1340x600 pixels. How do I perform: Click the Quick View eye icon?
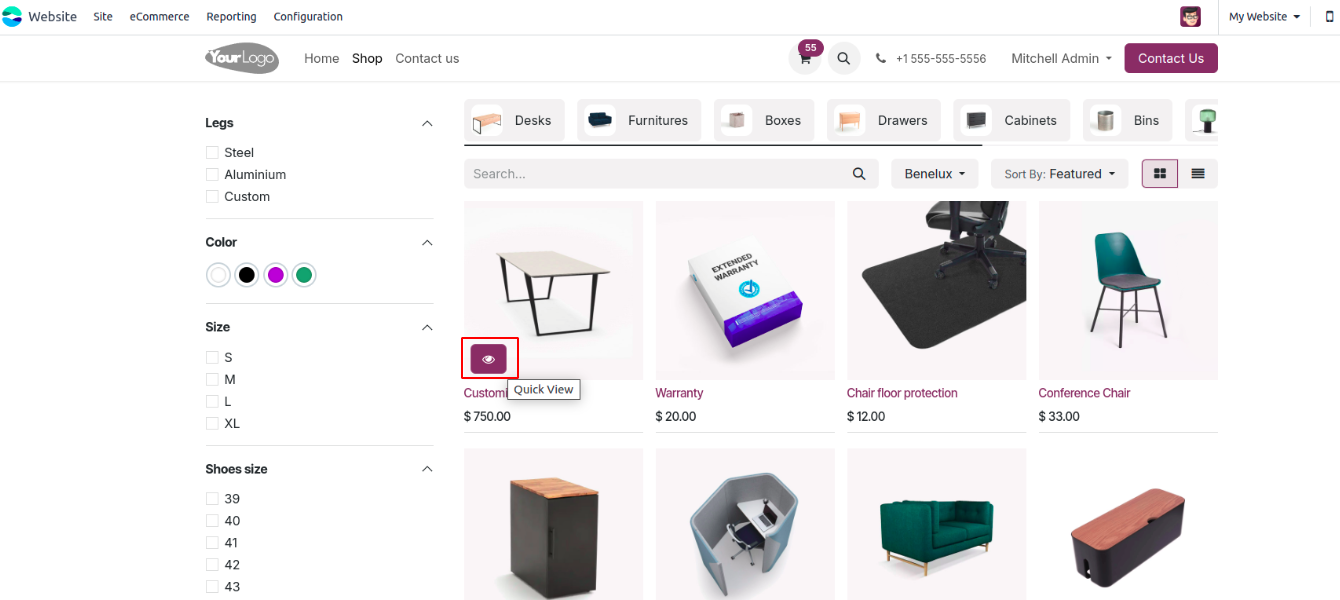tap(489, 358)
